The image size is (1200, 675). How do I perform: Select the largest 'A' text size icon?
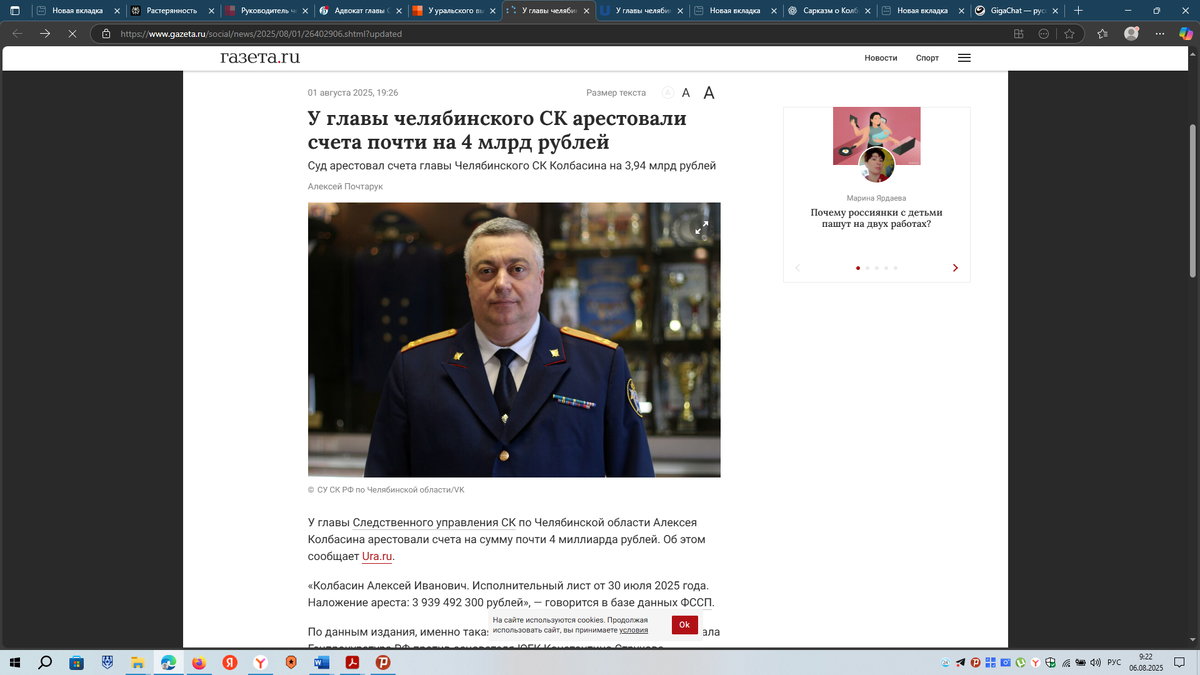708,92
